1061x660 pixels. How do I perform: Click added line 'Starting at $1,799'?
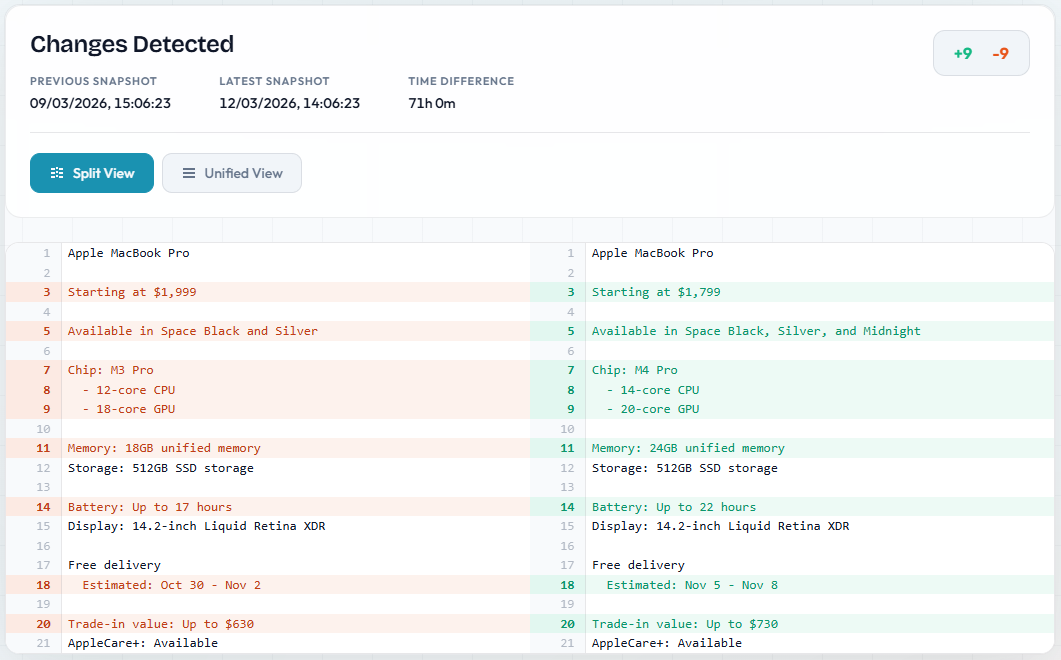click(x=656, y=292)
